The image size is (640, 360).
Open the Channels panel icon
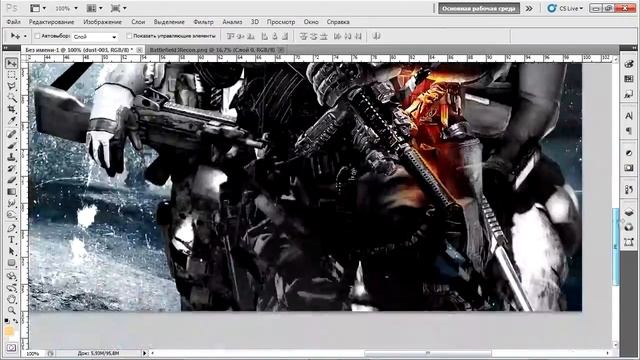629,227
